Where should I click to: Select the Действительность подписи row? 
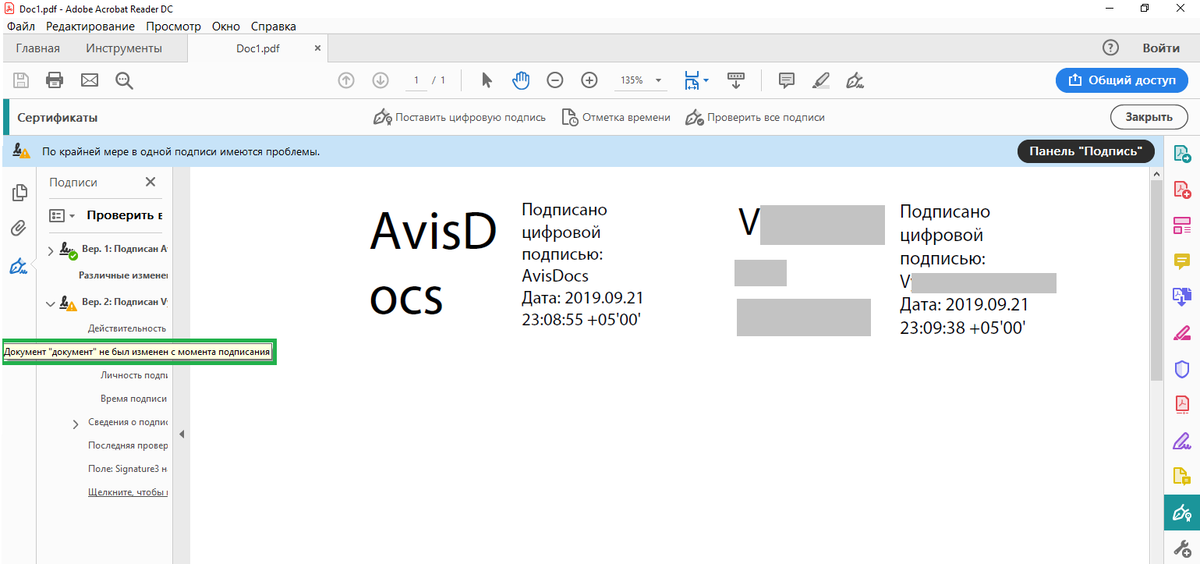coord(127,328)
